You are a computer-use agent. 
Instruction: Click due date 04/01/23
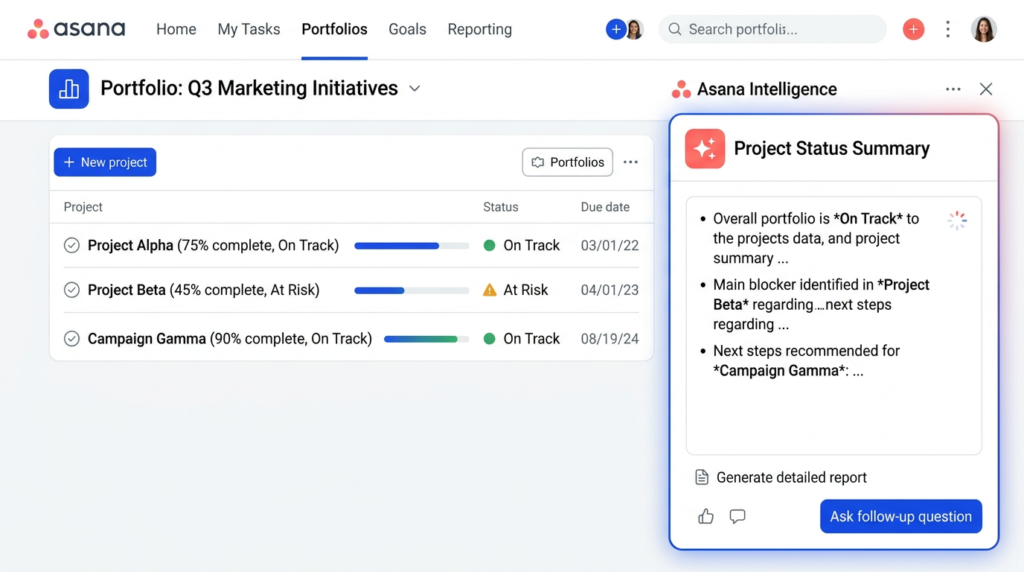coord(609,290)
